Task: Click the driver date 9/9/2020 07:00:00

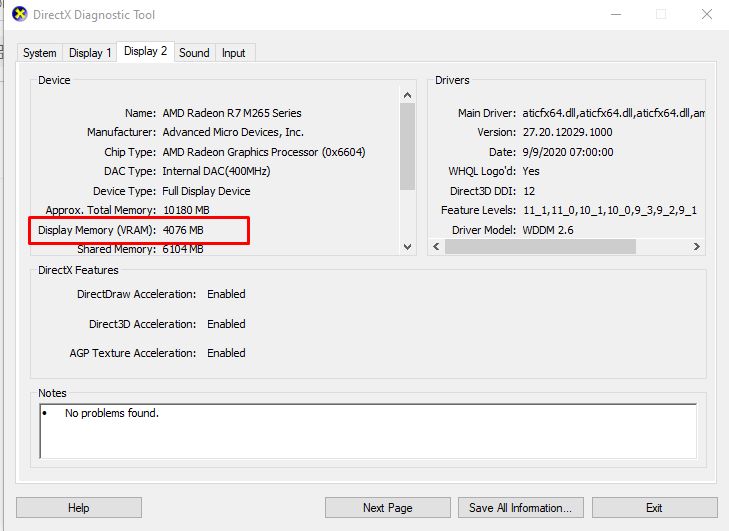Action: click(x=568, y=152)
